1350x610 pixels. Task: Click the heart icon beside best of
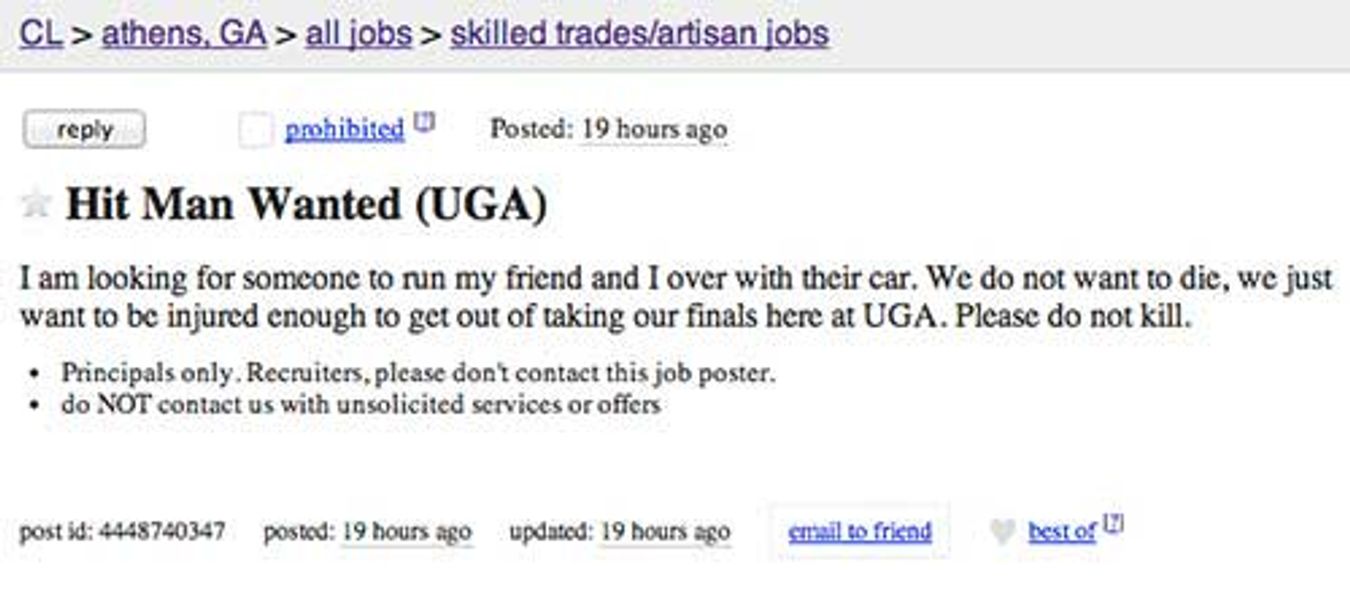pos(1002,532)
